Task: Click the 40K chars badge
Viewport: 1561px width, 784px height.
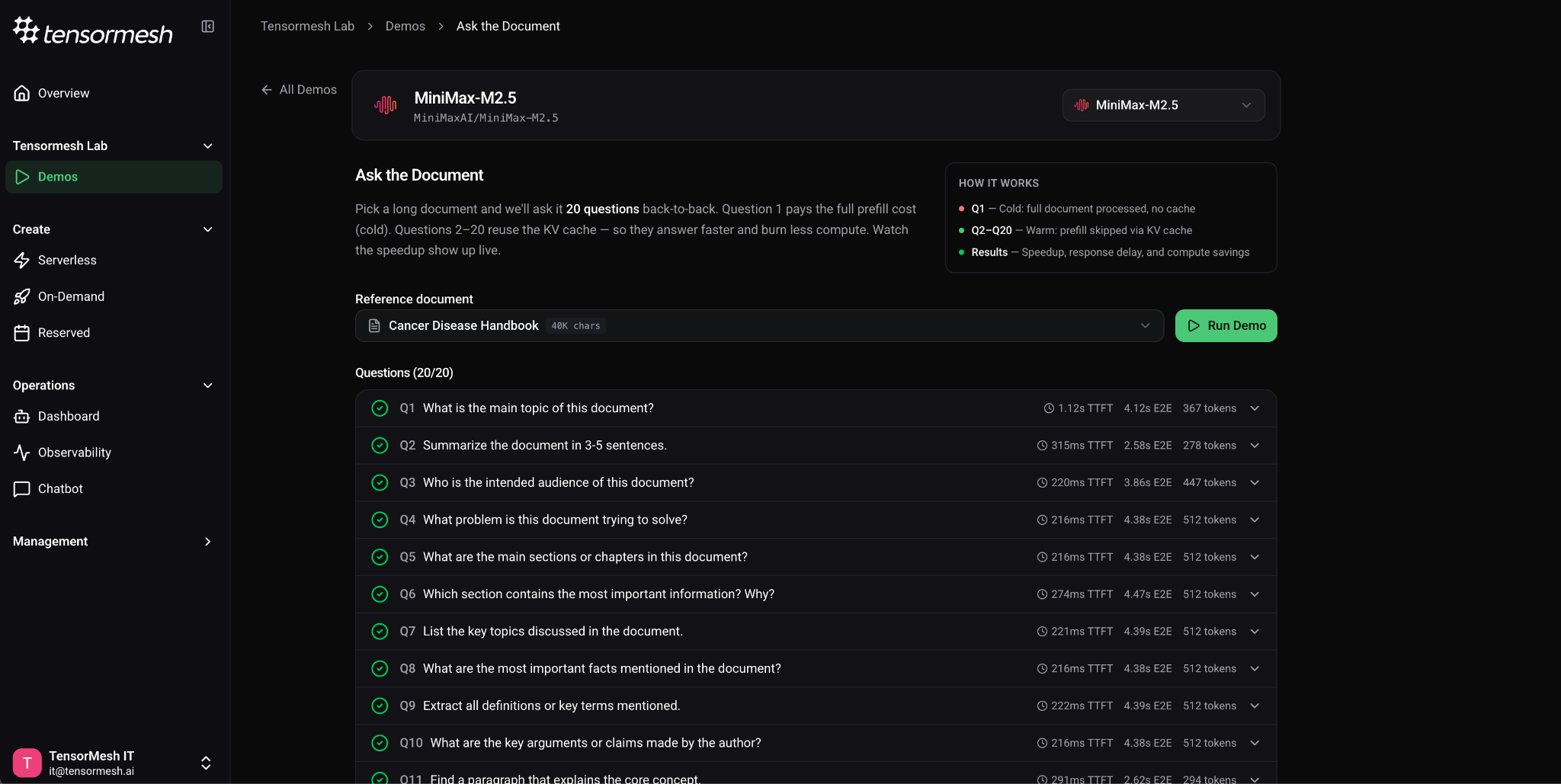Action: pos(575,326)
